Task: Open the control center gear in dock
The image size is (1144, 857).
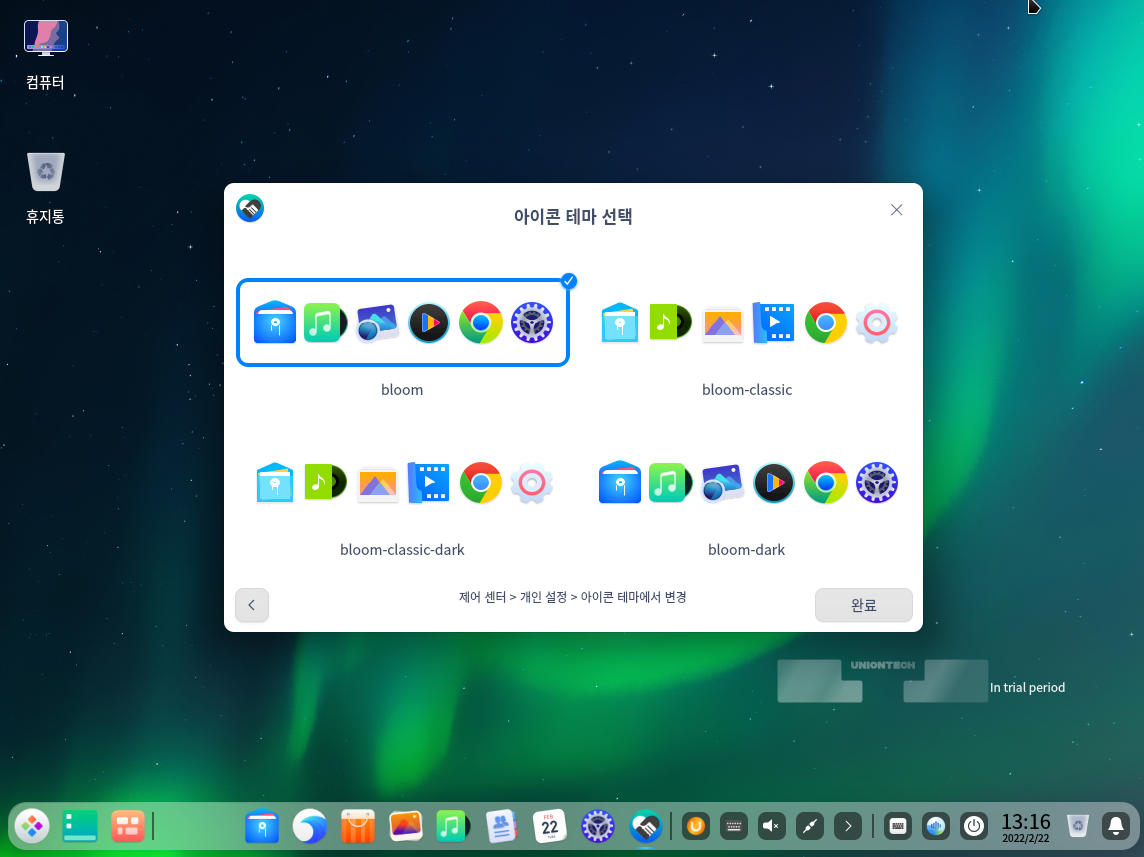Action: (x=598, y=826)
